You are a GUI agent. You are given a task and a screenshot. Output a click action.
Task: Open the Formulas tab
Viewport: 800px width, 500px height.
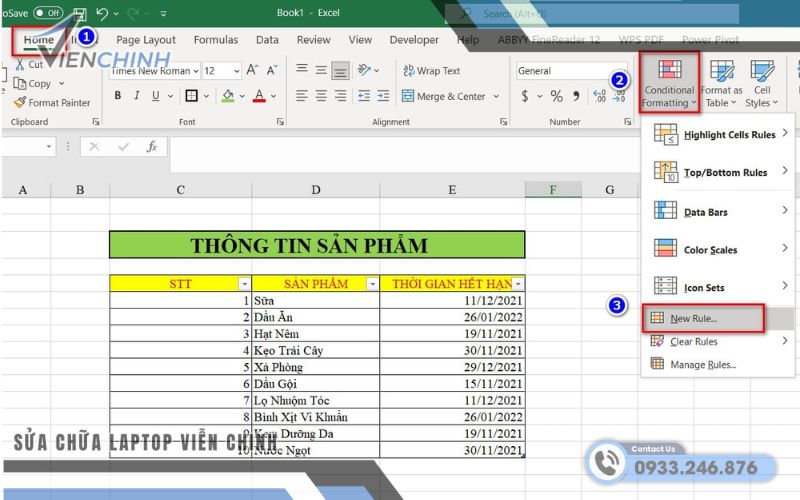click(x=216, y=40)
